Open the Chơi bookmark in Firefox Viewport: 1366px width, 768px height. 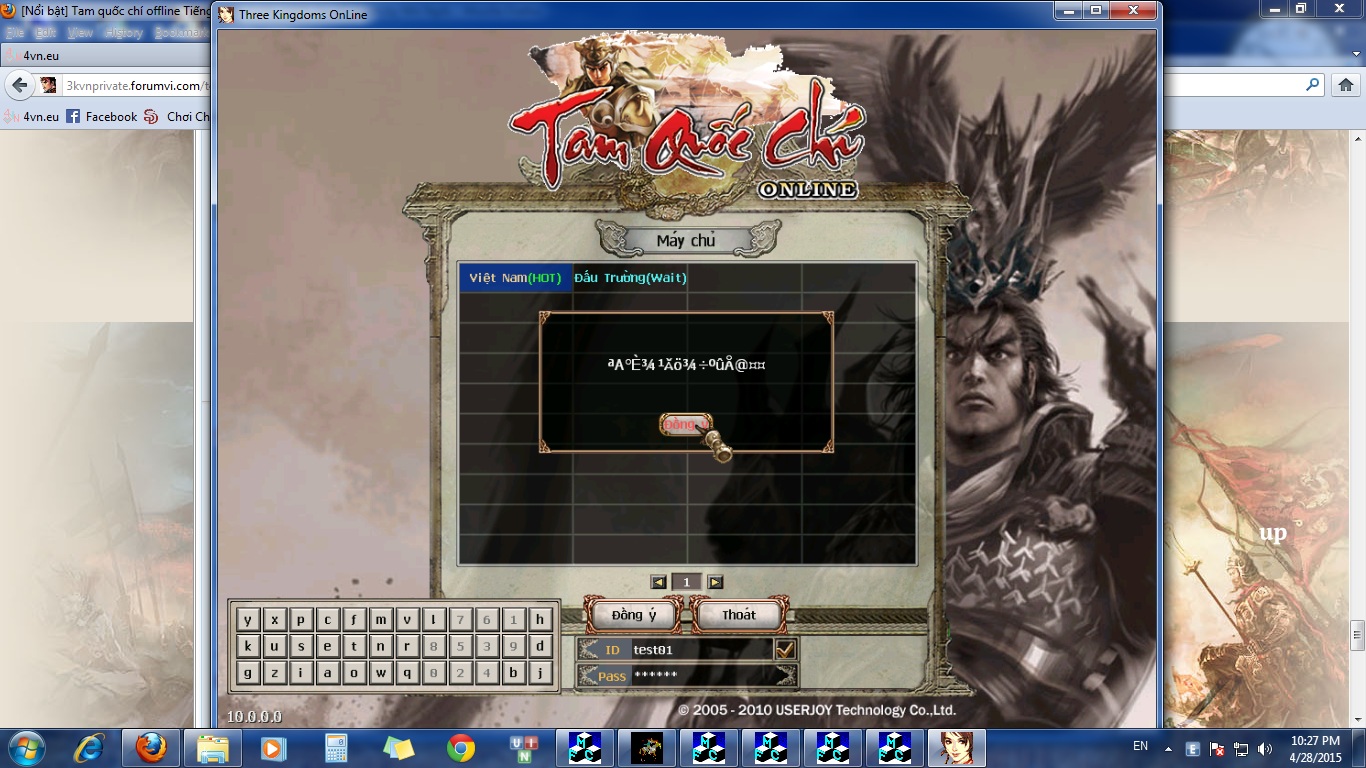click(x=177, y=116)
